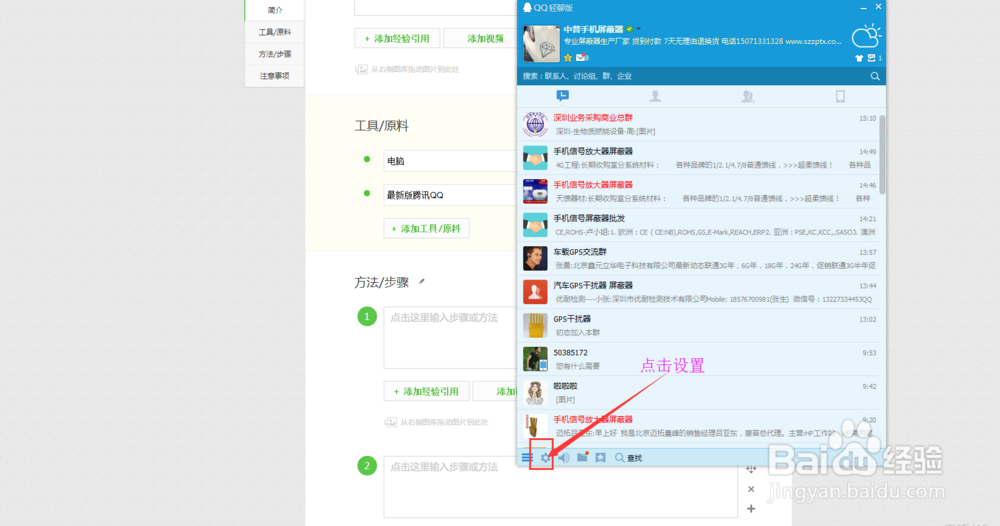This screenshot has width=1000, height=526.
Task: Click the green online status icon
Action: tap(629, 29)
